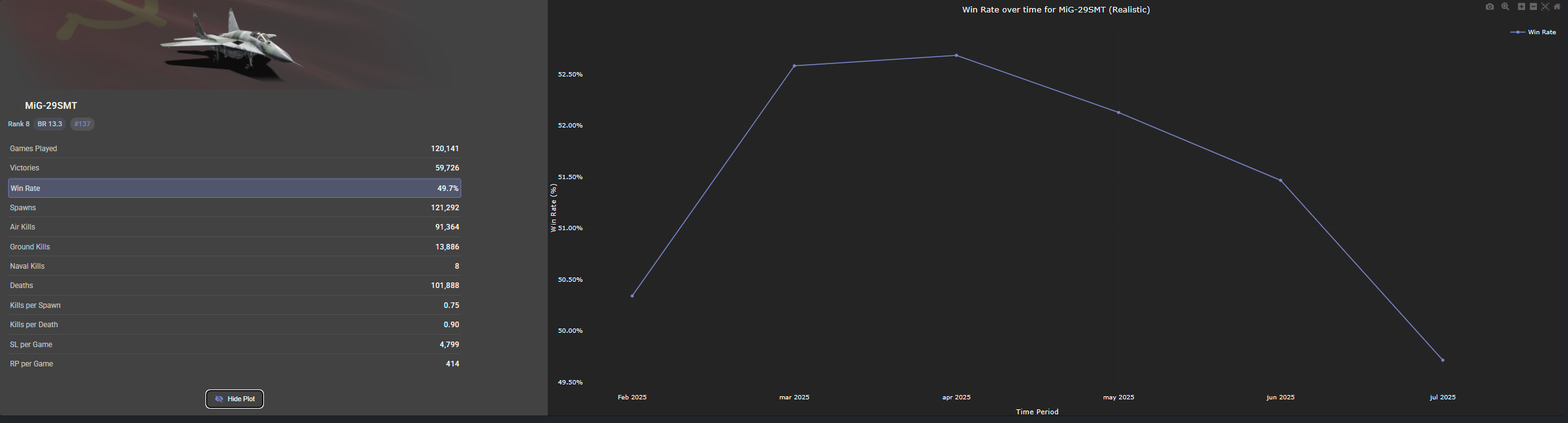
Task: Zoom out the plot with minus icon
Action: pyautogui.click(x=1533, y=6)
